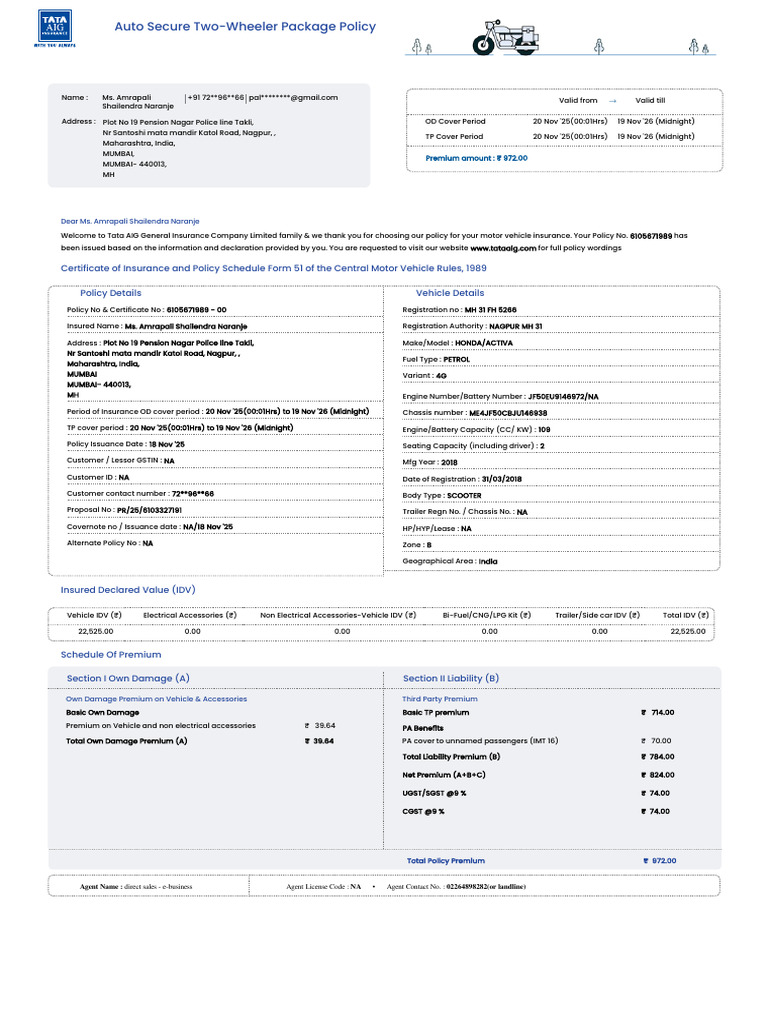
Task: Click the Policy Issuance Date 18 Nov '25 row
Action: [x=126, y=444]
